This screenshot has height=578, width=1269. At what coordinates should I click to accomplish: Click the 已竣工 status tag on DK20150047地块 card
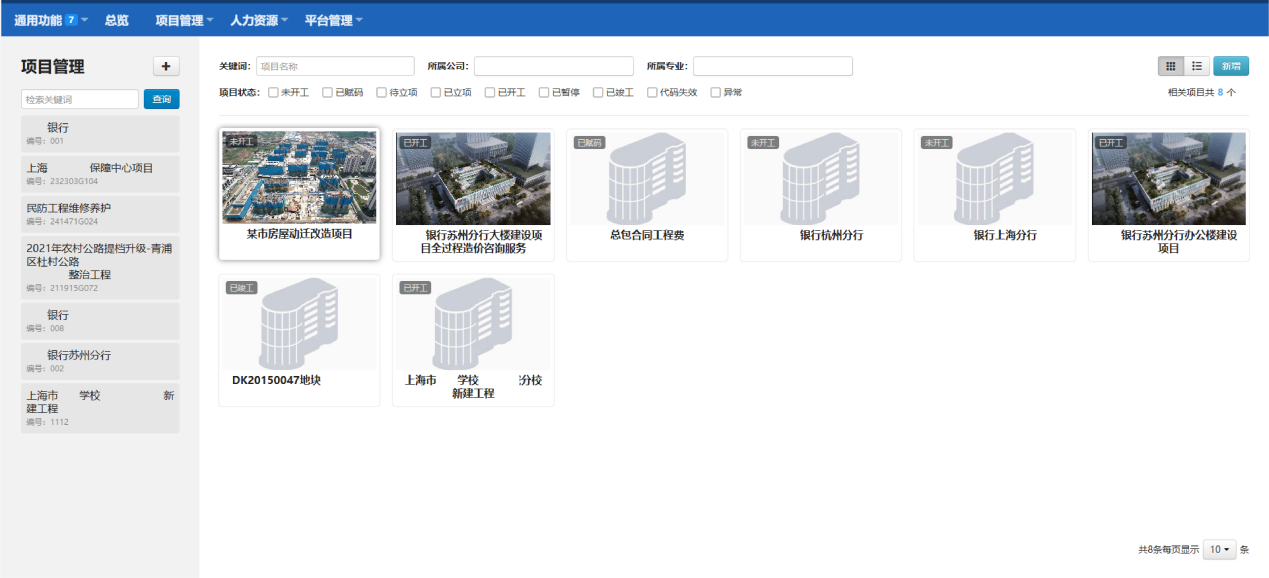point(241,288)
